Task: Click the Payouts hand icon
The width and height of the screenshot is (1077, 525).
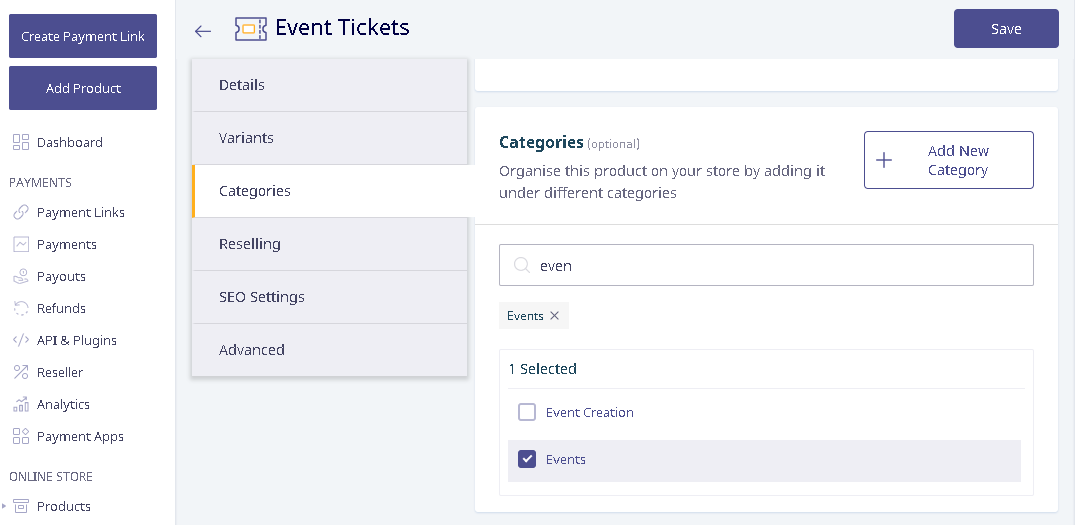Action: tap(21, 276)
